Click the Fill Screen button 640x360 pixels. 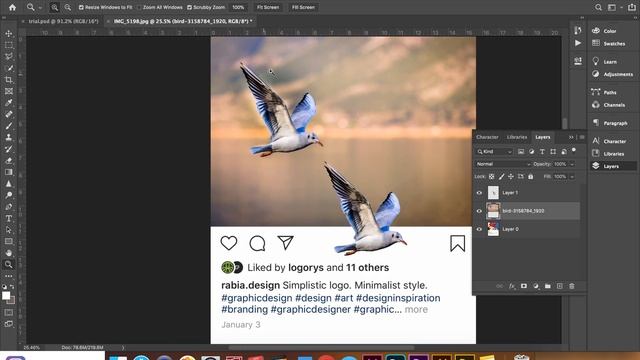303,7
